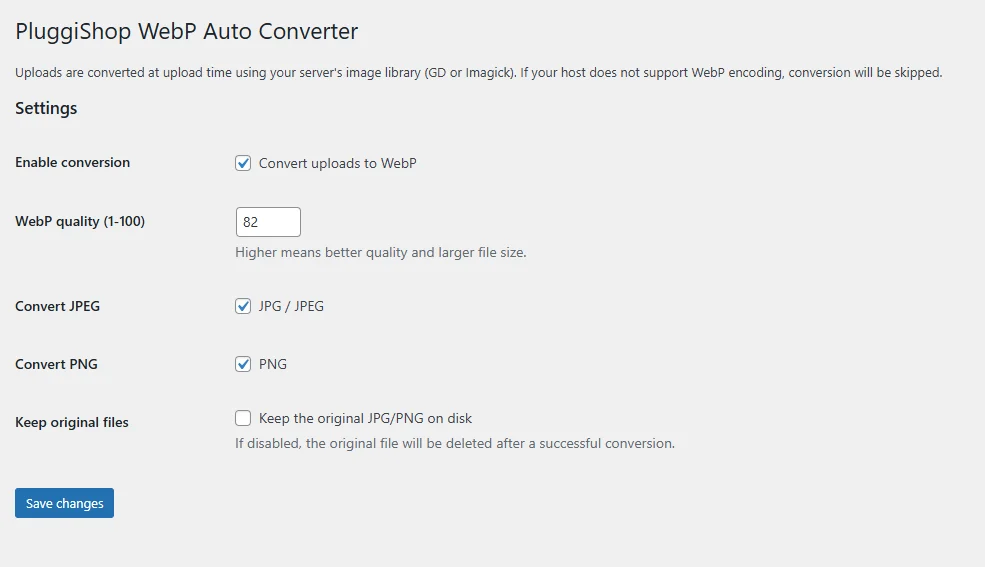Click the "Keep original files" row heading
The image size is (985, 567).
click(x=72, y=422)
